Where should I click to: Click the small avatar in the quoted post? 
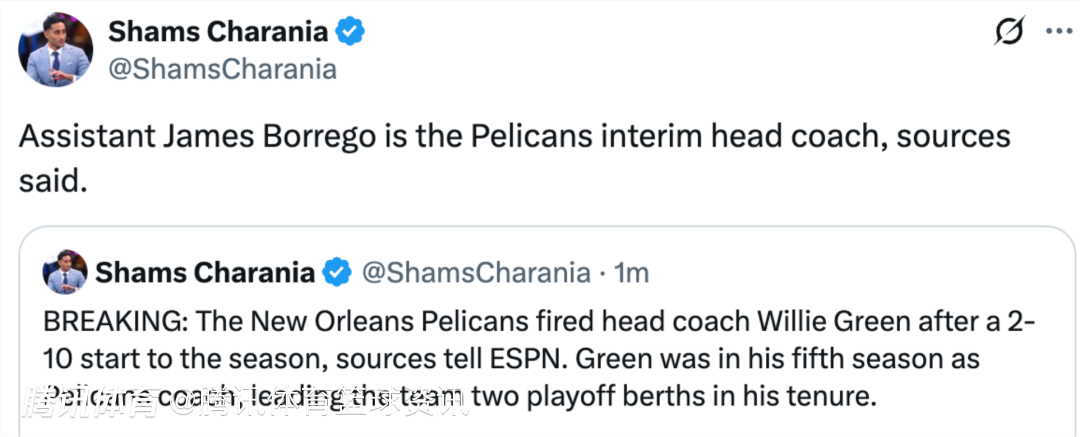tap(65, 272)
